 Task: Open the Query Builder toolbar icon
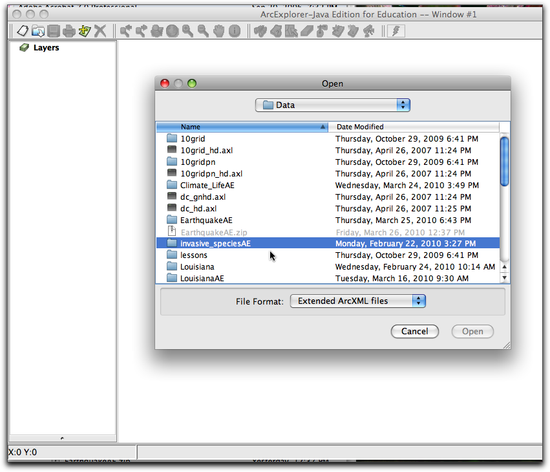click(x=276, y=31)
